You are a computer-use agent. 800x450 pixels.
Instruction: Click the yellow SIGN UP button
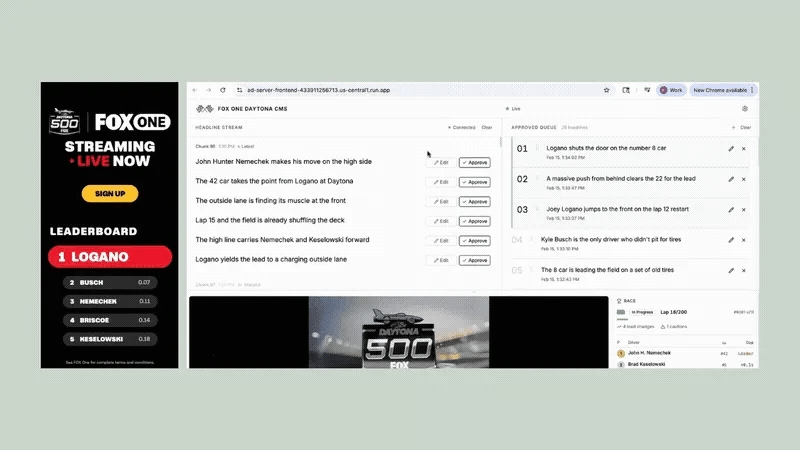pos(110,193)
